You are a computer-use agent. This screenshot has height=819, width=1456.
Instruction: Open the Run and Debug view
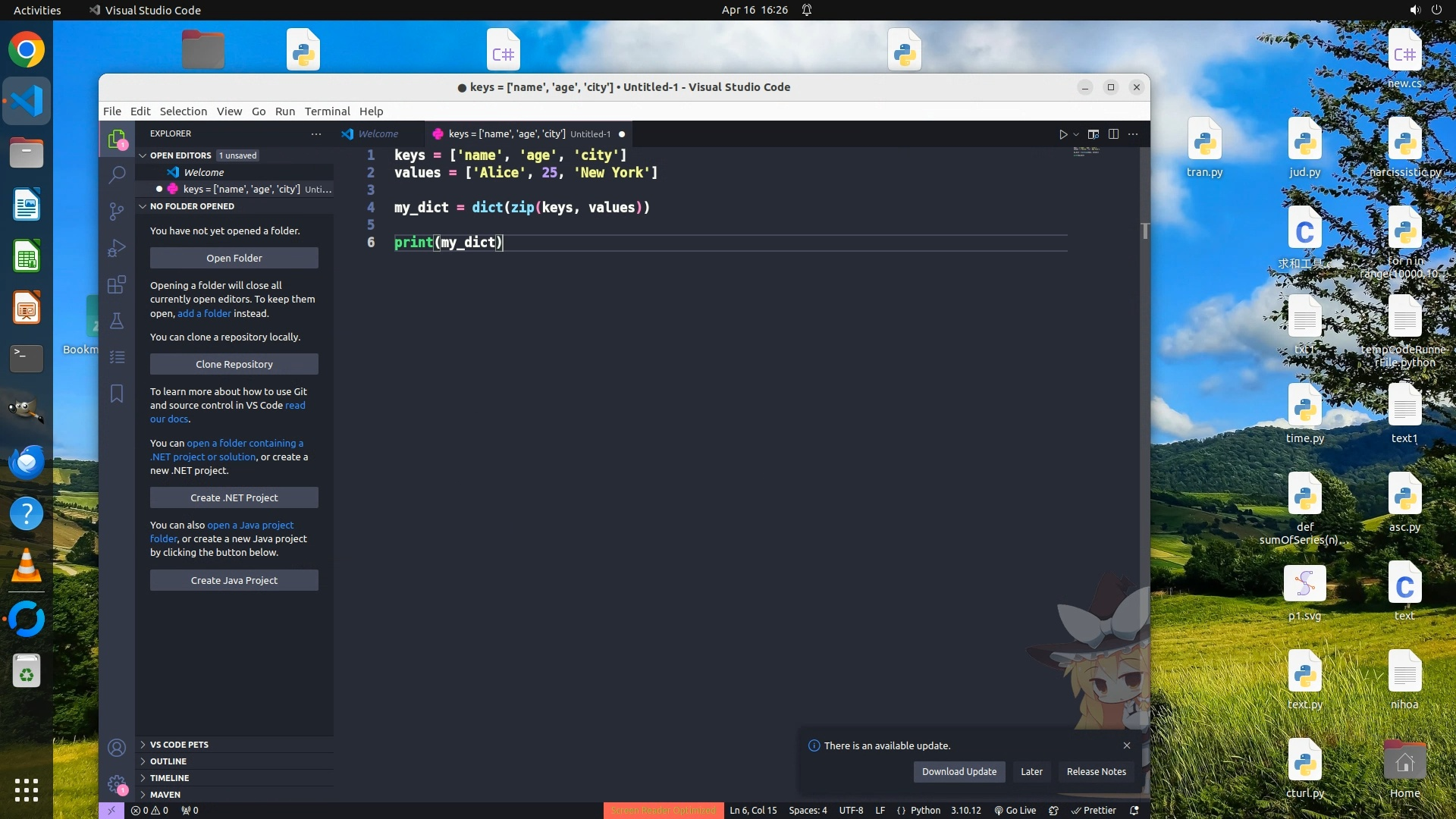117,248
